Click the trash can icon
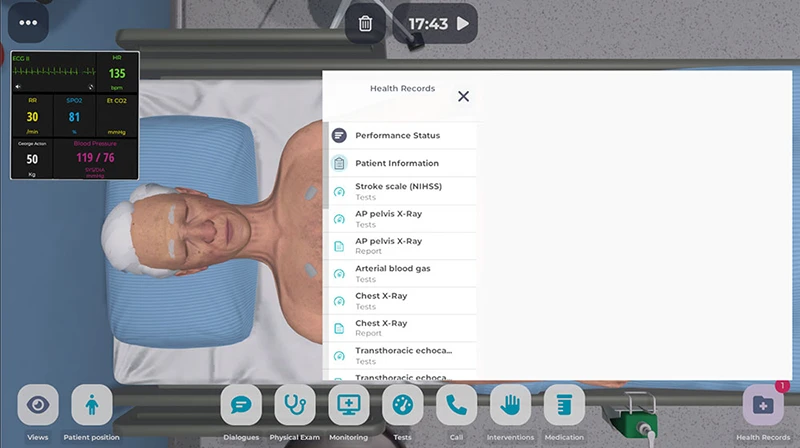Screen dimensions: 800x448 point(366,24)
